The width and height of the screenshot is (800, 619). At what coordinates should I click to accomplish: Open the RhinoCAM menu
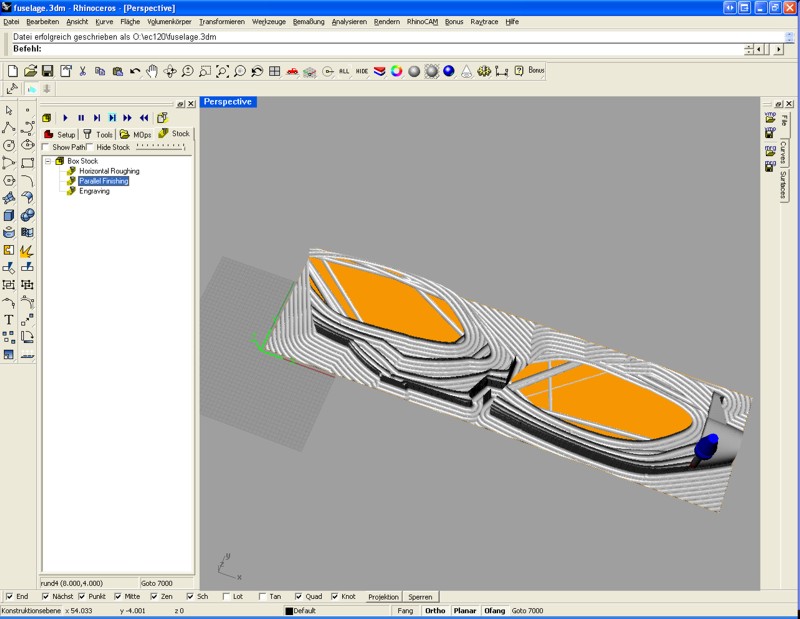422,21
